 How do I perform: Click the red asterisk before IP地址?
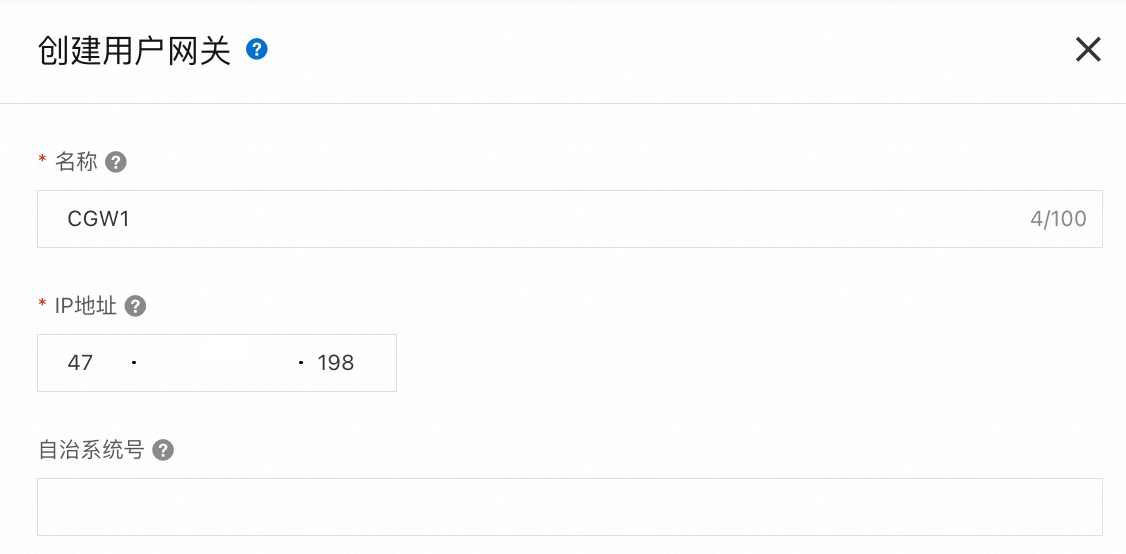[x=42, y=306]
